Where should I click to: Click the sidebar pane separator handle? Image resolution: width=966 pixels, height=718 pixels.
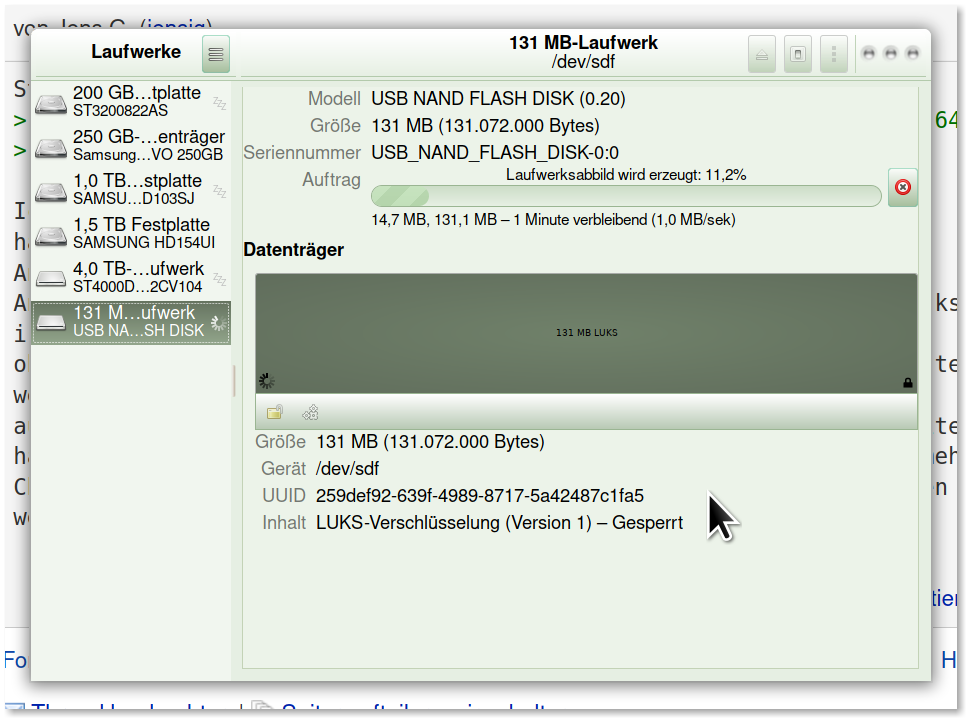[x=234, y=381]
